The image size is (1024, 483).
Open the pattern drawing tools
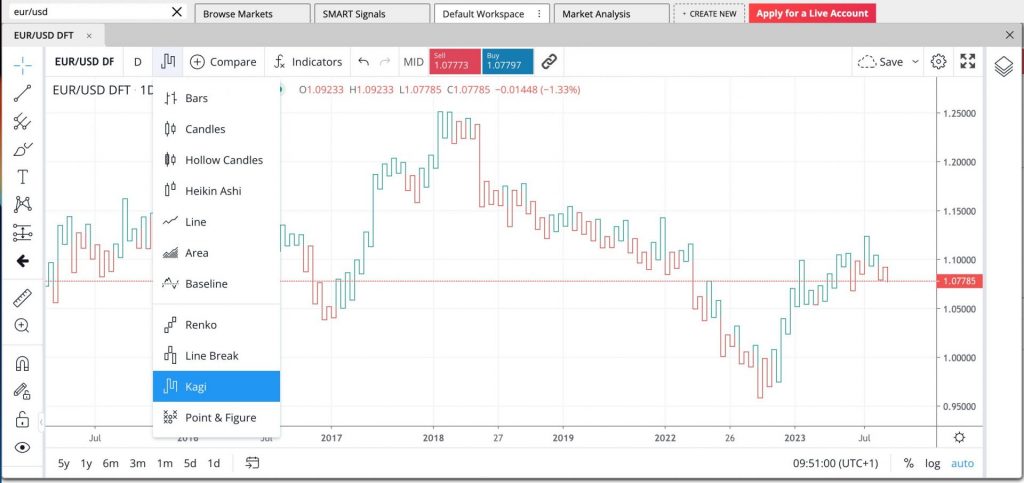(x=23, y=204)
